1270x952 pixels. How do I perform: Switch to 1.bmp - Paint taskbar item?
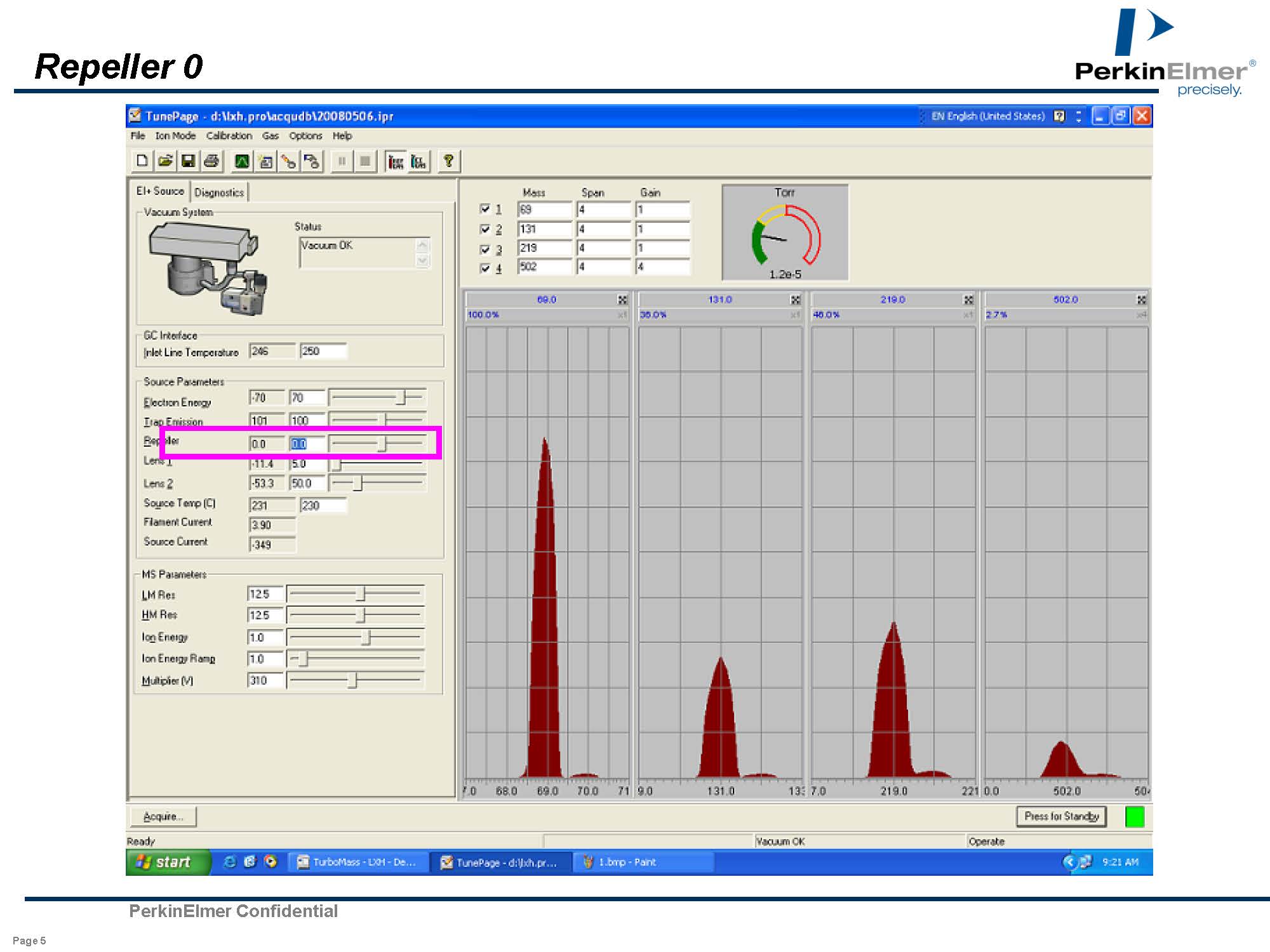[x=645, y=862]
